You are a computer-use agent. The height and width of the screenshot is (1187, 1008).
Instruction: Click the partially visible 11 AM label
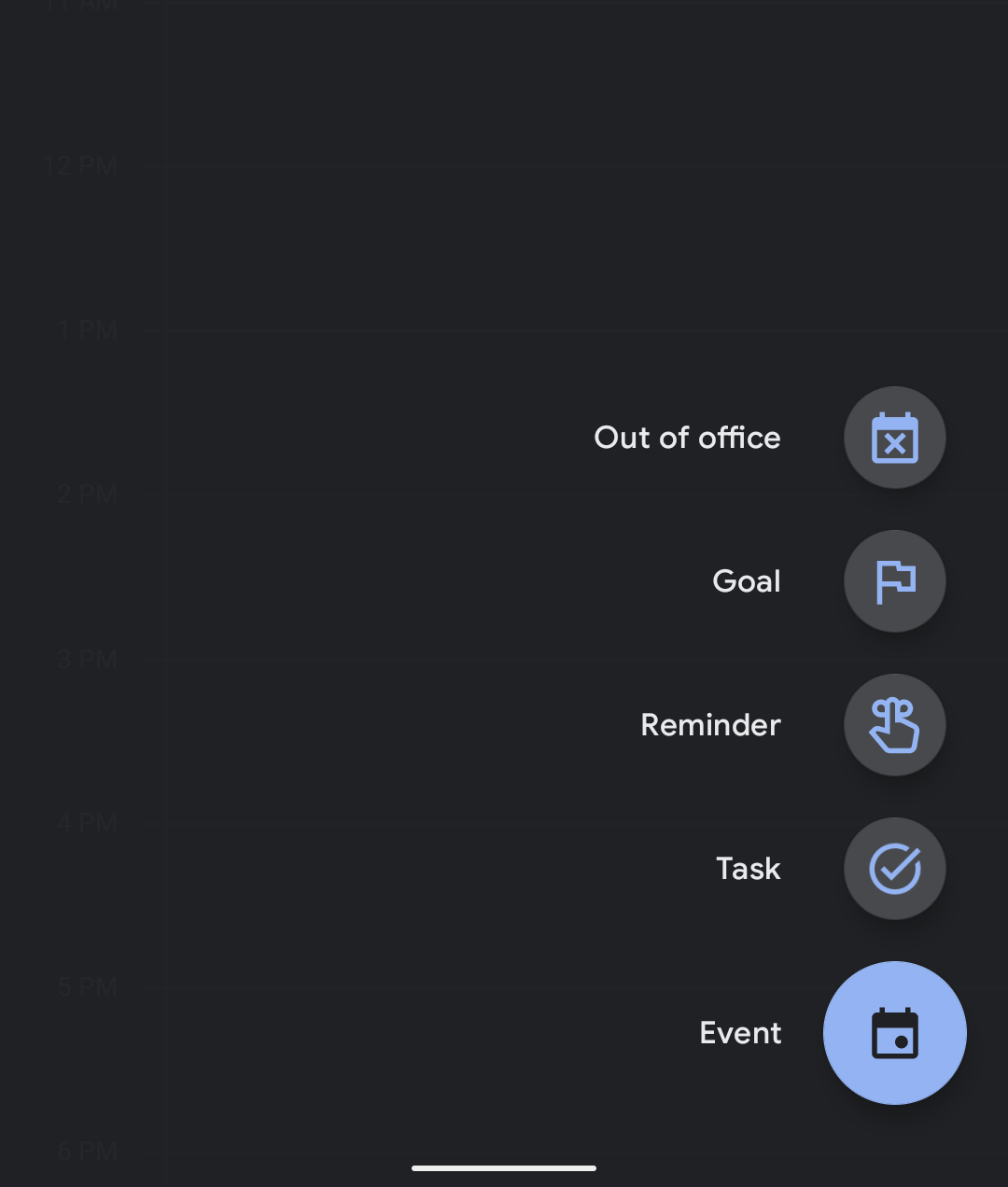coord(81,6)
